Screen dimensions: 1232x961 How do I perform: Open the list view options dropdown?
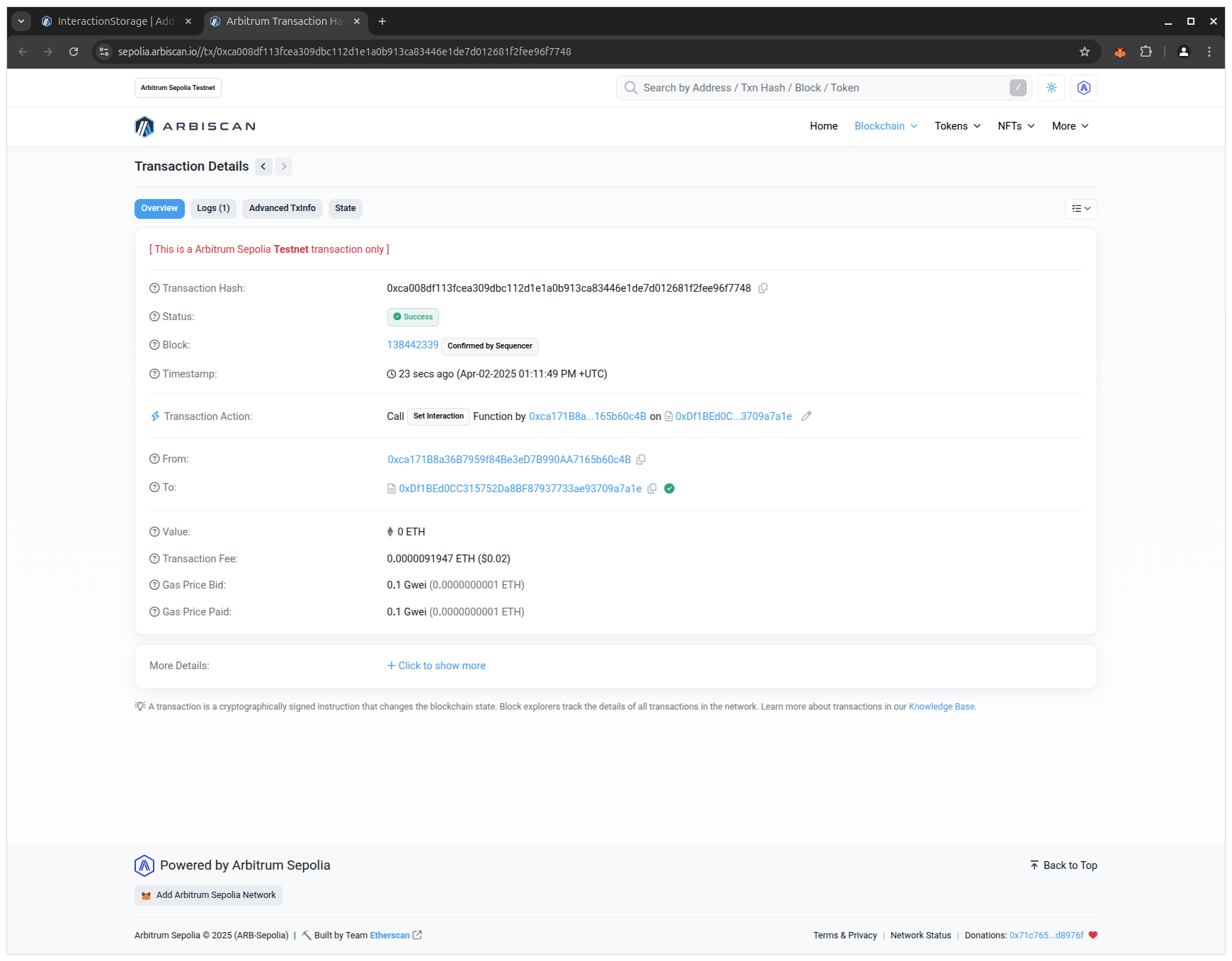click(x=1080, y=208)
